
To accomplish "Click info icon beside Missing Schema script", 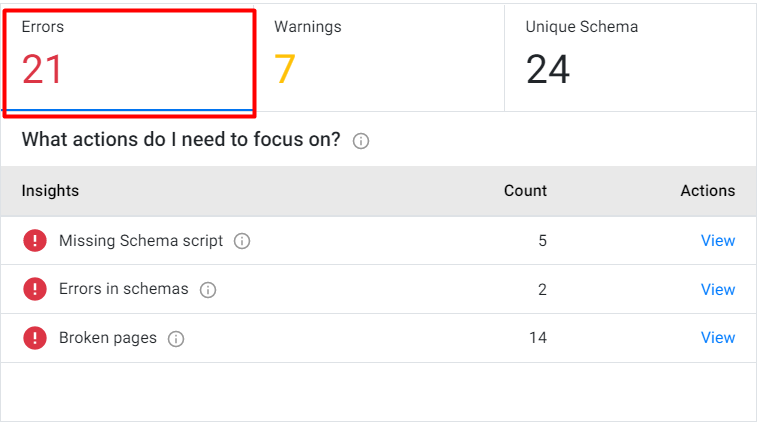I will tap(242, 241).
